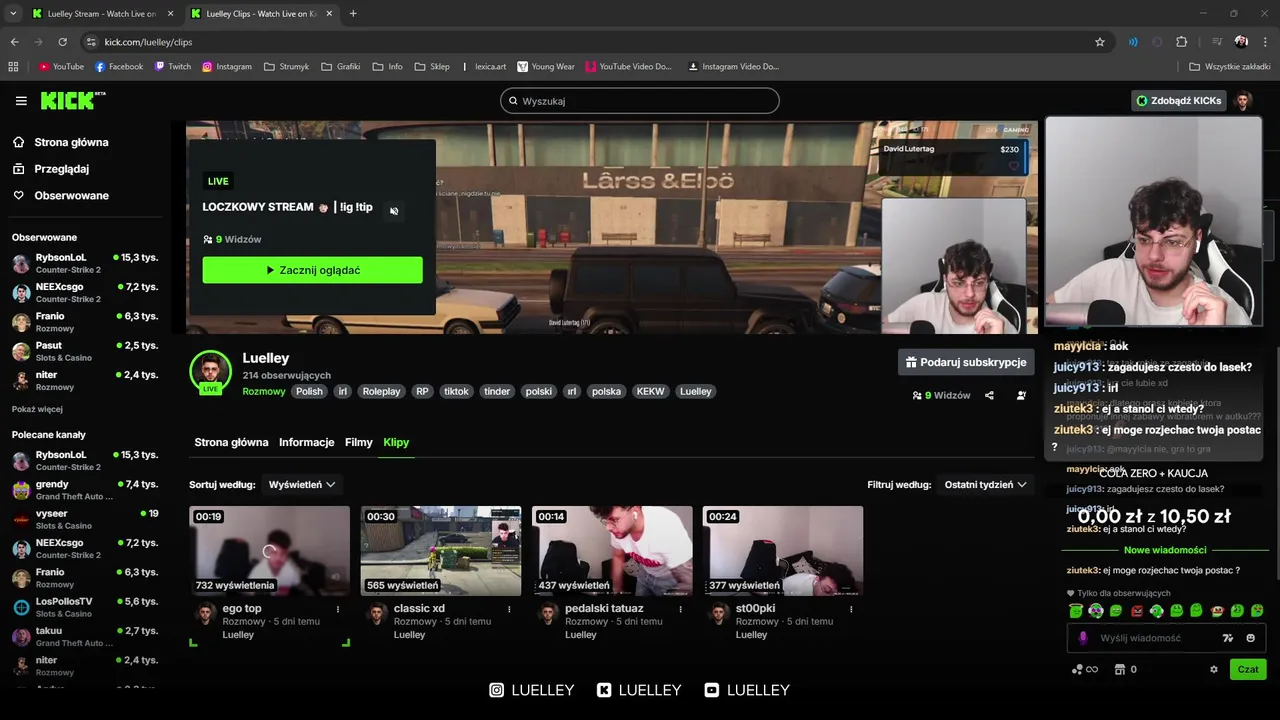Click the KICK logo
Screen dimensions: 1280x720
(72, 100)
